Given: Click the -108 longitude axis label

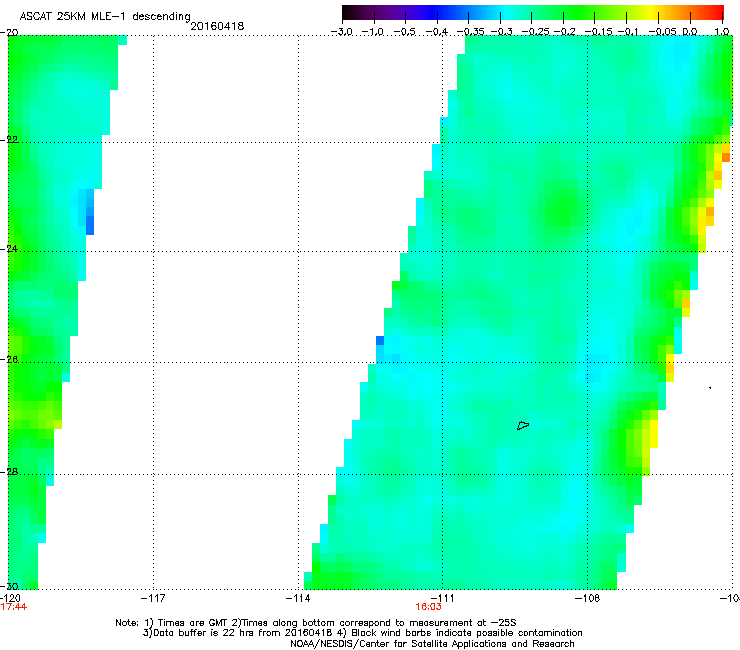Looking at the screenshot, I should pos(587,598).
